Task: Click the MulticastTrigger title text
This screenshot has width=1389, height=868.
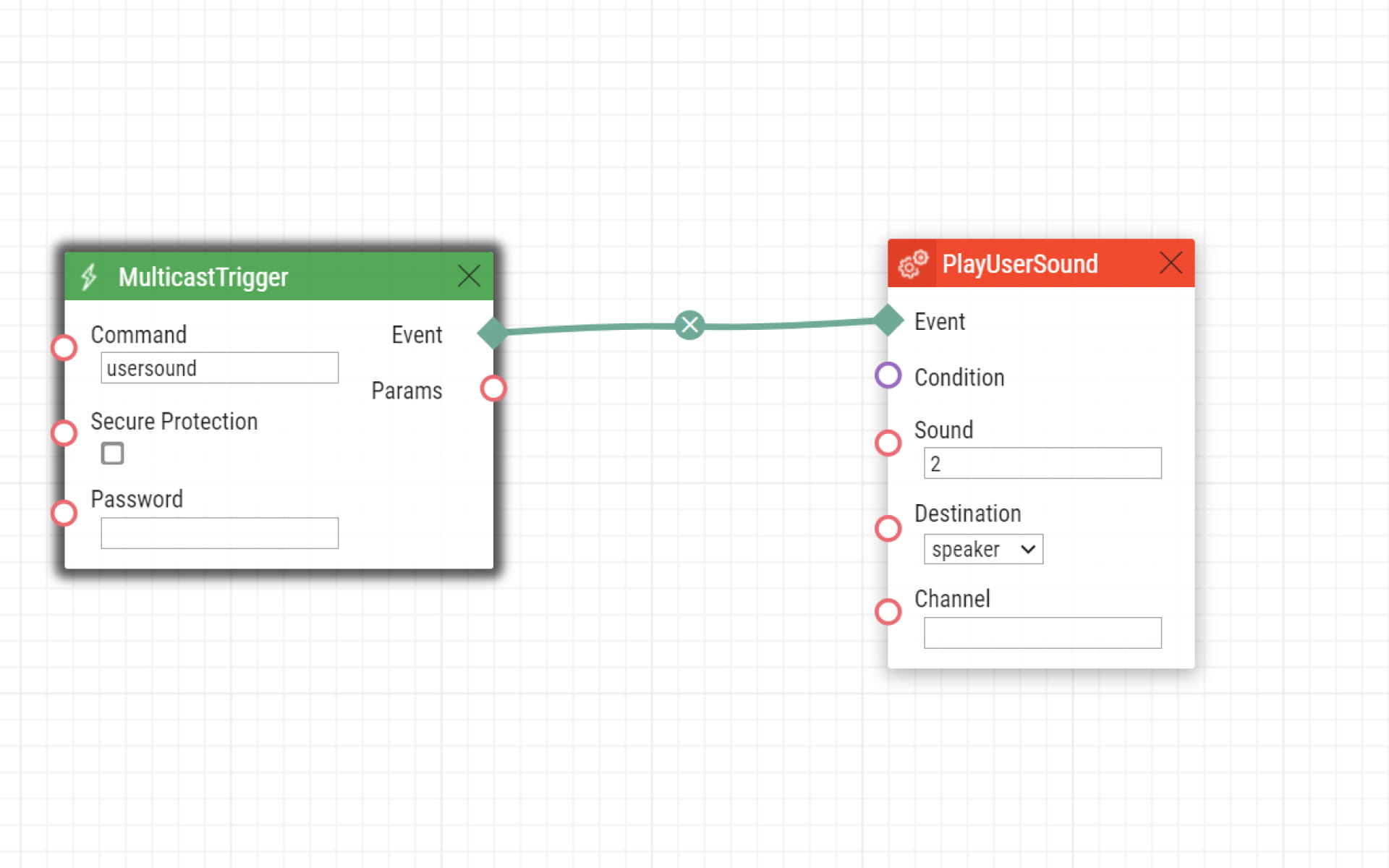Action: pos(203,277)
